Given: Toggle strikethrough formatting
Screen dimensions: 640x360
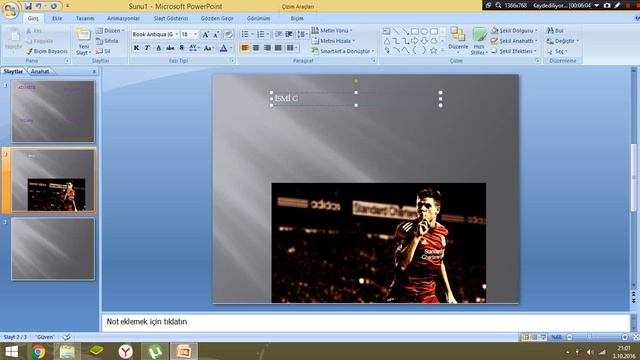Looking at the screenshot, I should point(170,48).
